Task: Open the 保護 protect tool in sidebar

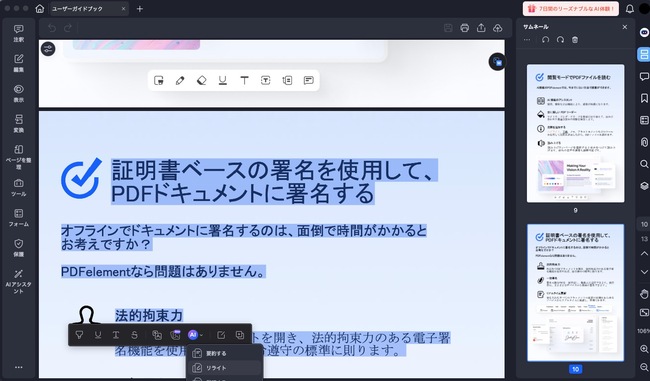Action: pyautogui.click(x=19, y=248)
